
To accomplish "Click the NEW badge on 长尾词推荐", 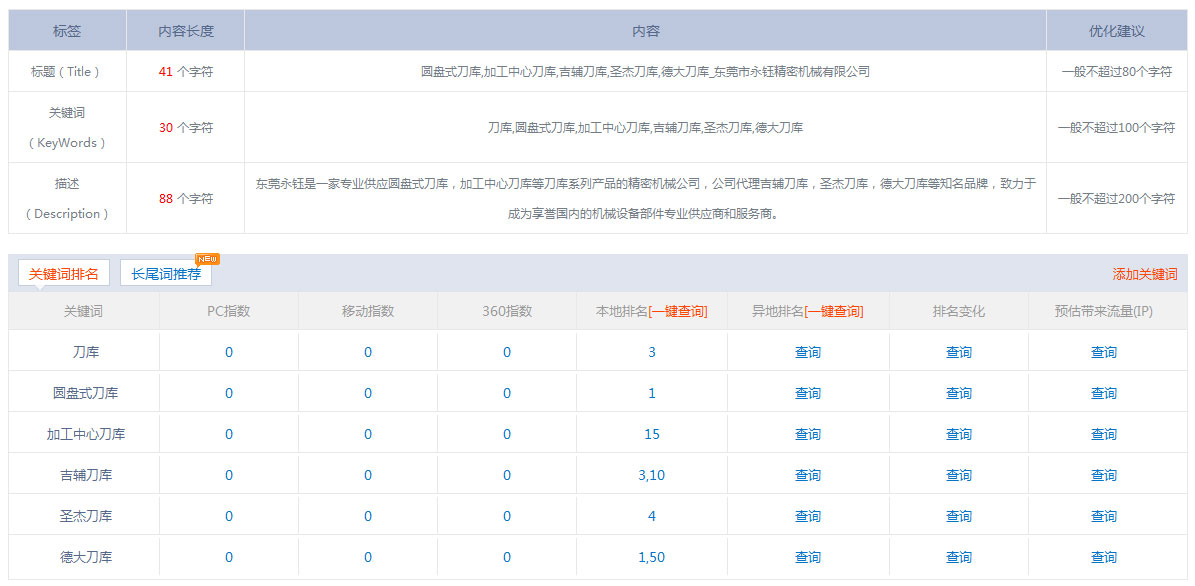I will tap(207, 258).
